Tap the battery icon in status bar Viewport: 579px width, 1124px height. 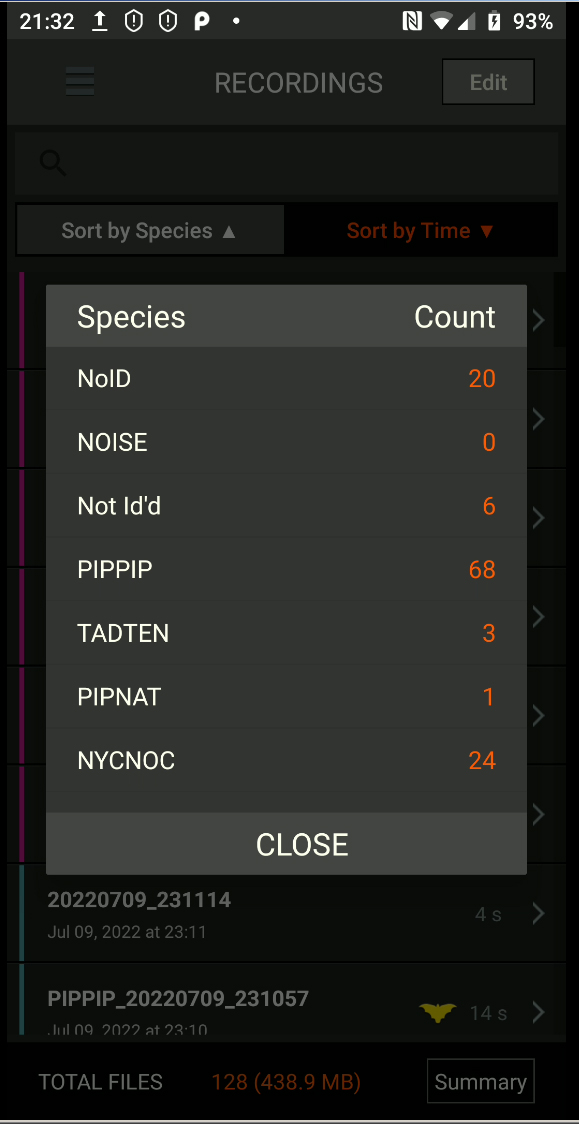(x=494, y=22)
